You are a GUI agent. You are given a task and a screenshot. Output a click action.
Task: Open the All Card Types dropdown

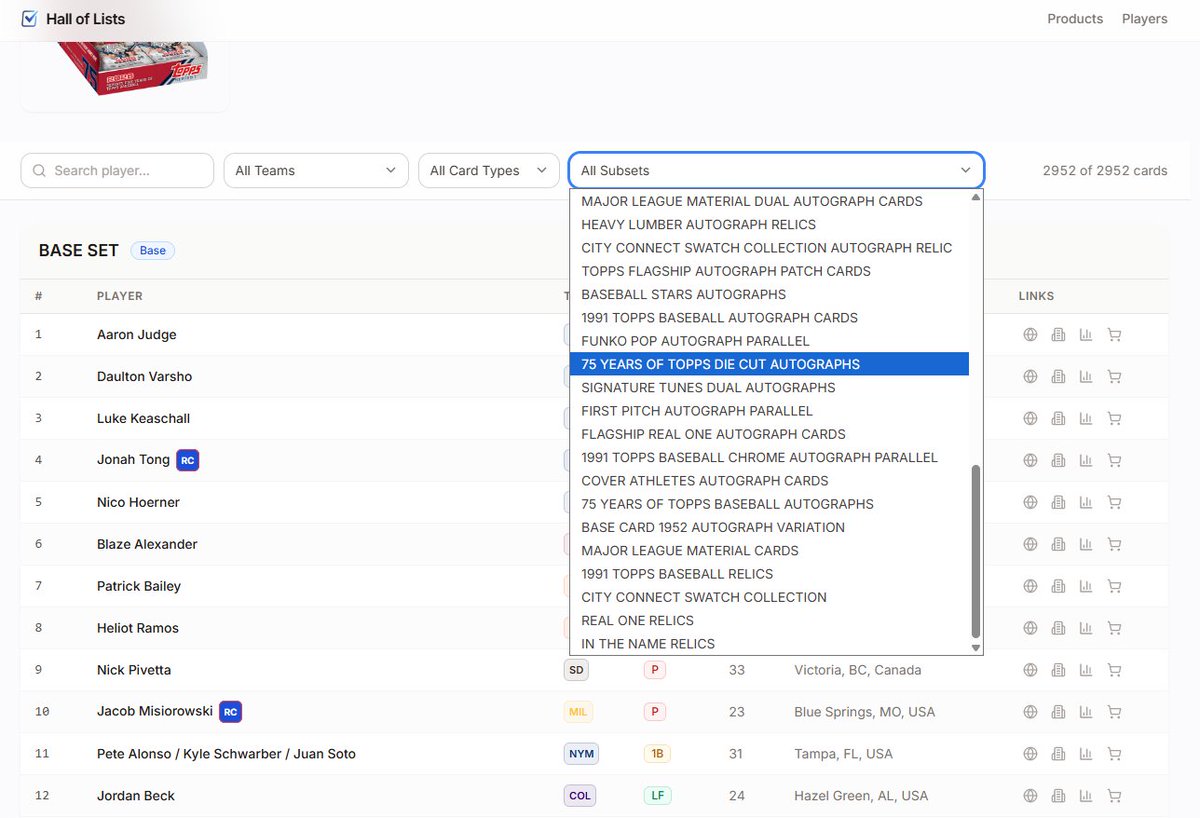coord(489,170)
